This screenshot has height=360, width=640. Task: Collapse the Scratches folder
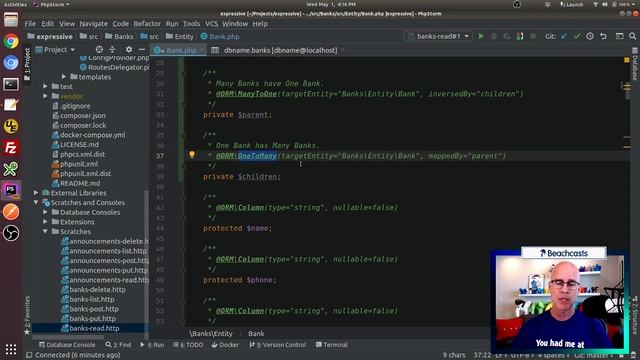click(45, 231)
